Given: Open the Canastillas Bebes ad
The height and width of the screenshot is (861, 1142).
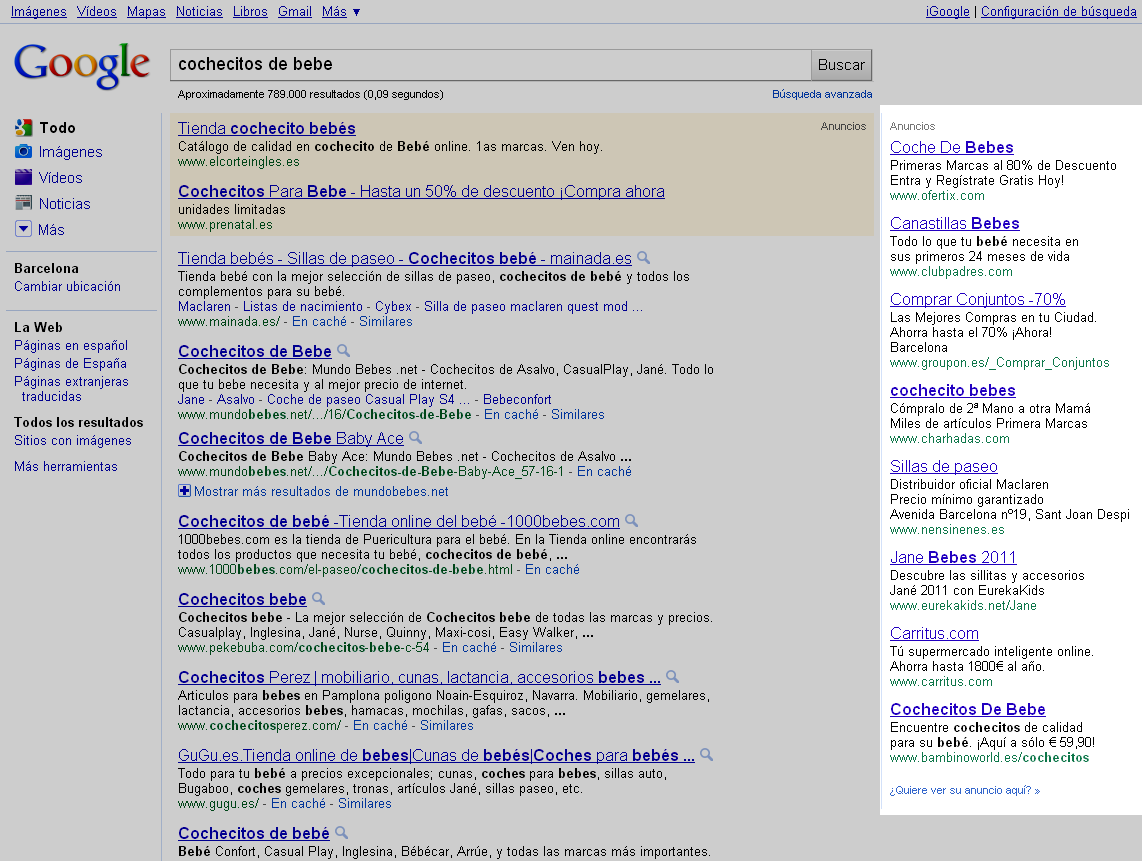Looking at the screenshot, I should coord(955,223).
